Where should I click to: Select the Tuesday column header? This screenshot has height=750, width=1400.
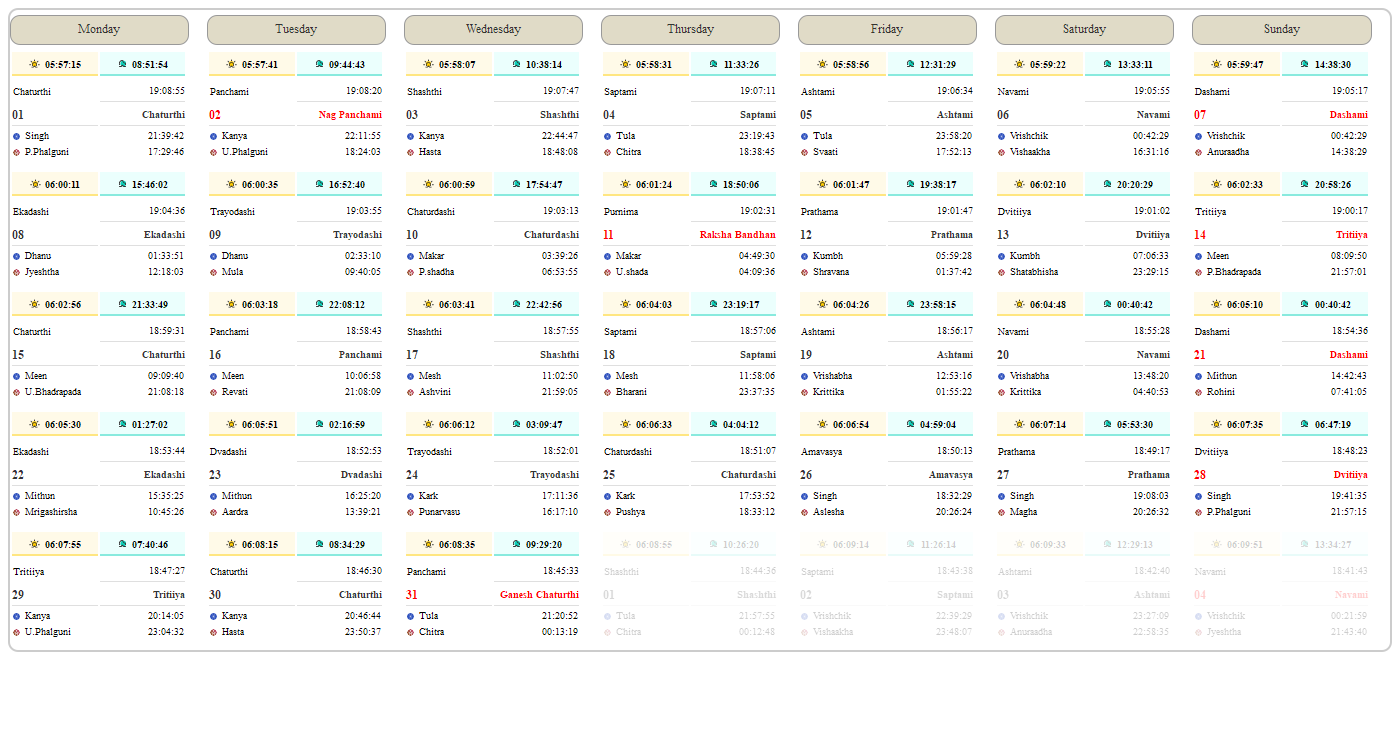click(x=296, y=30)
